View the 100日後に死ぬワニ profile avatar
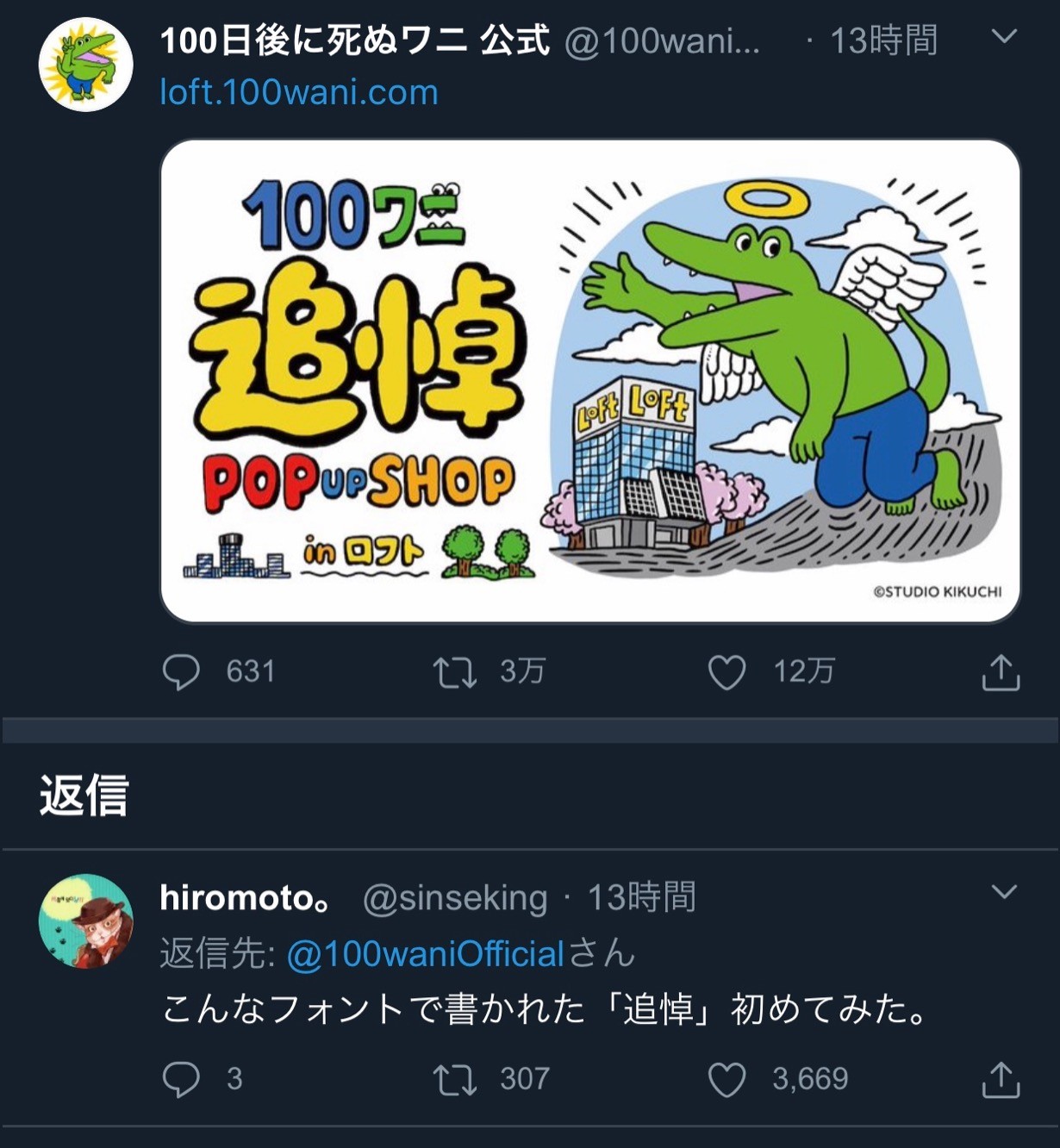 86,65
